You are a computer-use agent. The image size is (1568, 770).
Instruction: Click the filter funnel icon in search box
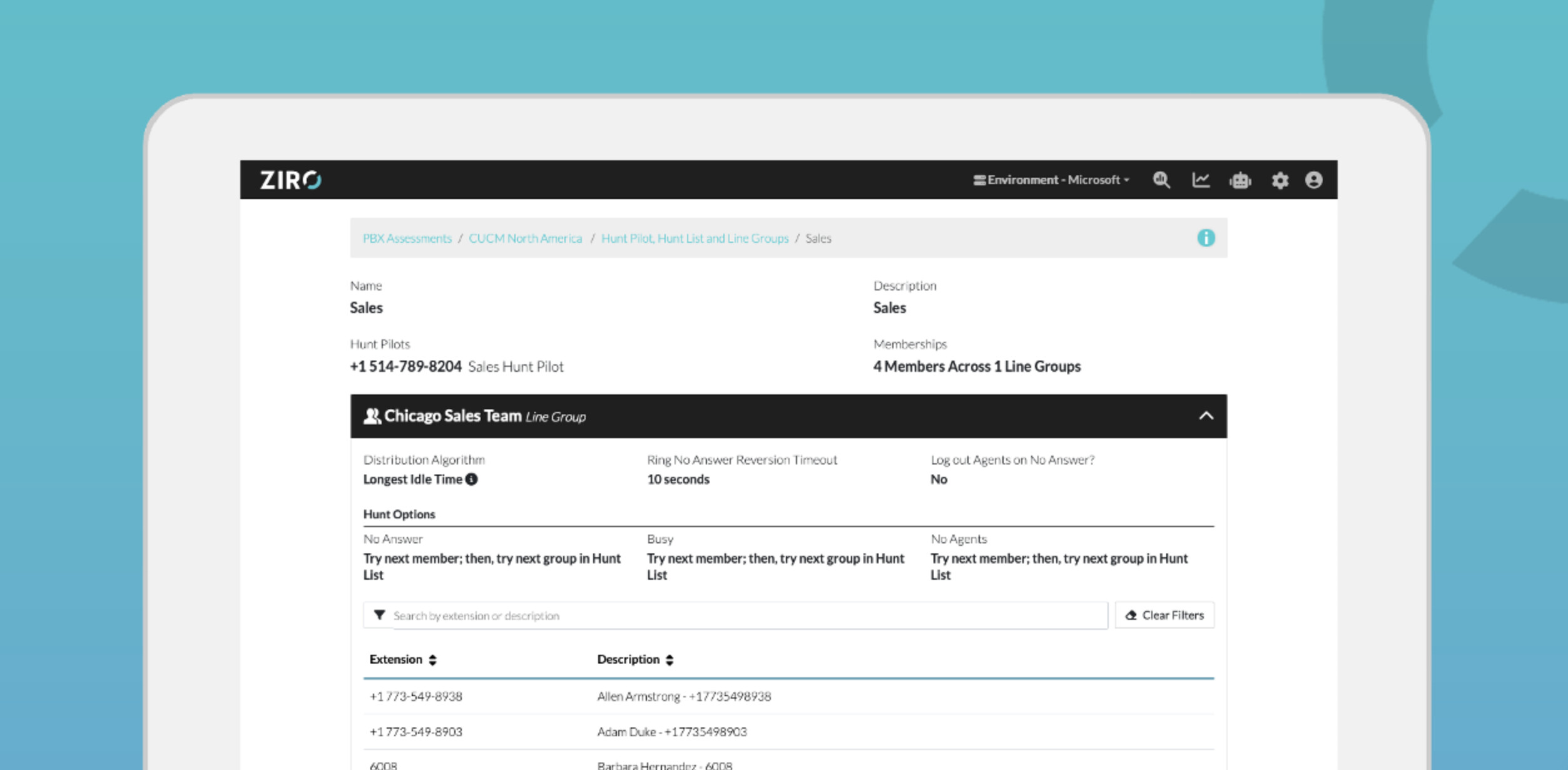click(x=379, y=615)
